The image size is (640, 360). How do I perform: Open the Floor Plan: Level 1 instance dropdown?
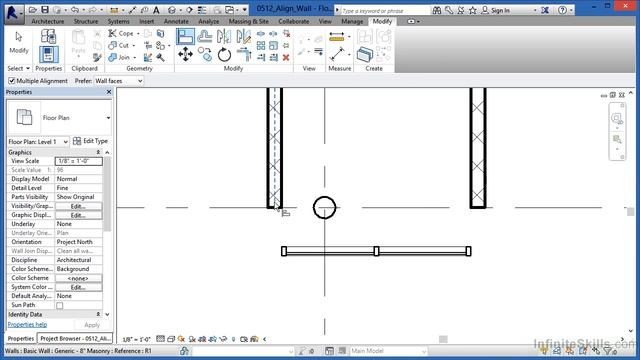38,142
